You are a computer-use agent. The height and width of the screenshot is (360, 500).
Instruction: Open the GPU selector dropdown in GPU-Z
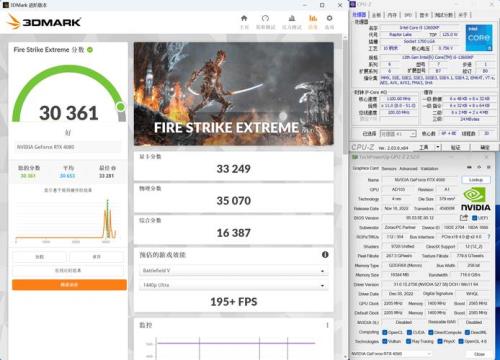pos(391,354)
